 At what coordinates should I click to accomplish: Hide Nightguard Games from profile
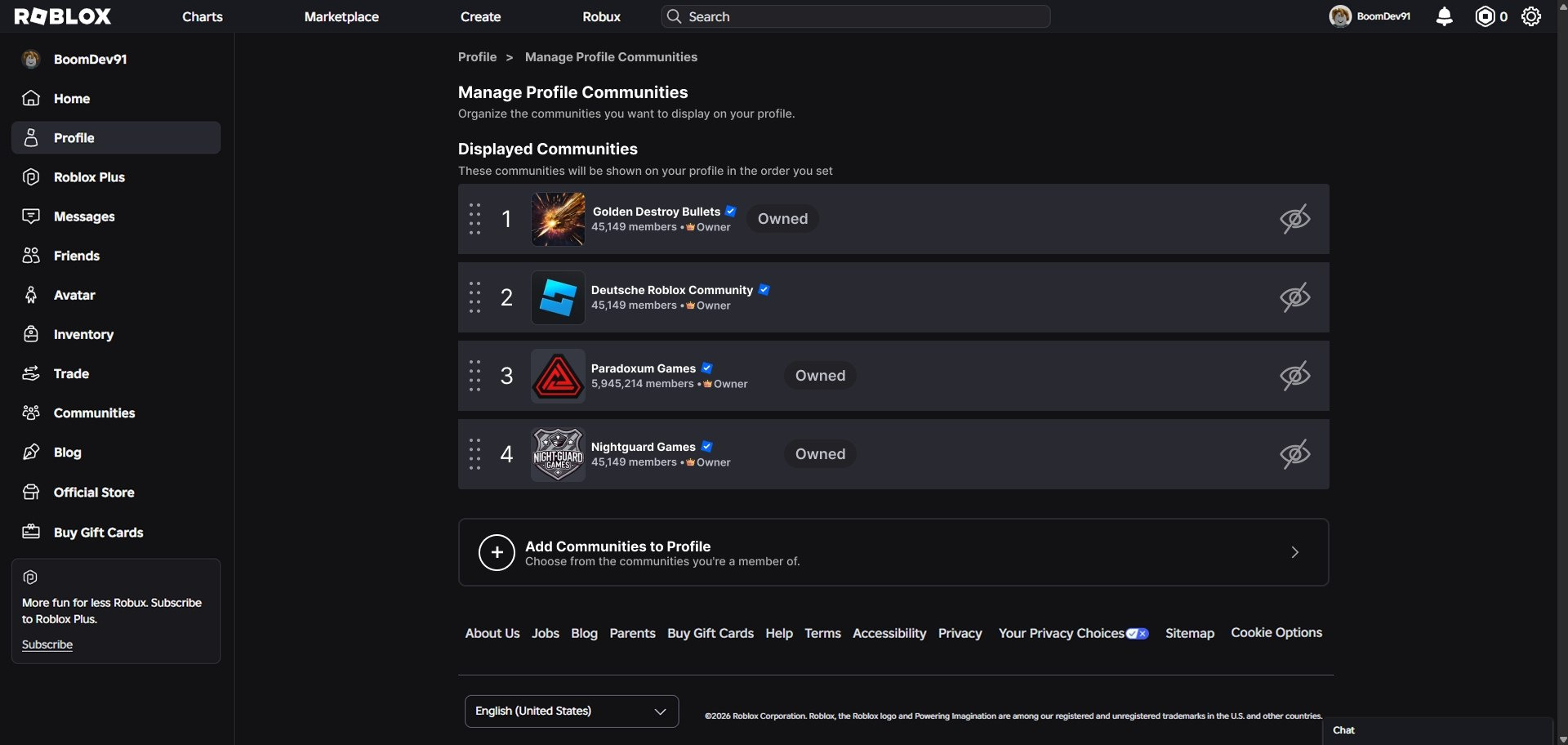[x=1295, y=454]
